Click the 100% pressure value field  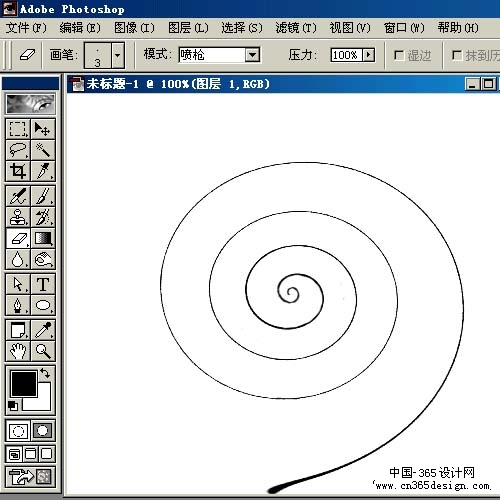pos(346,55)
